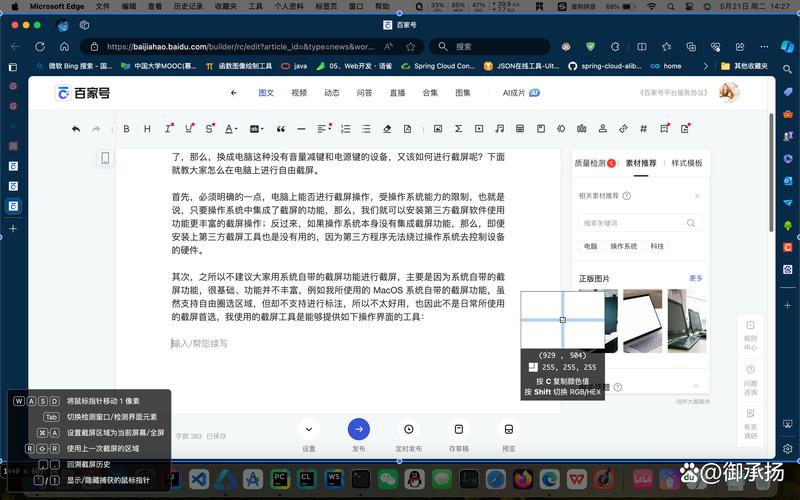This screenshot has height=500, width=800.
Task: Apply bold formatting with the B icon
Action: click(126, 129)
